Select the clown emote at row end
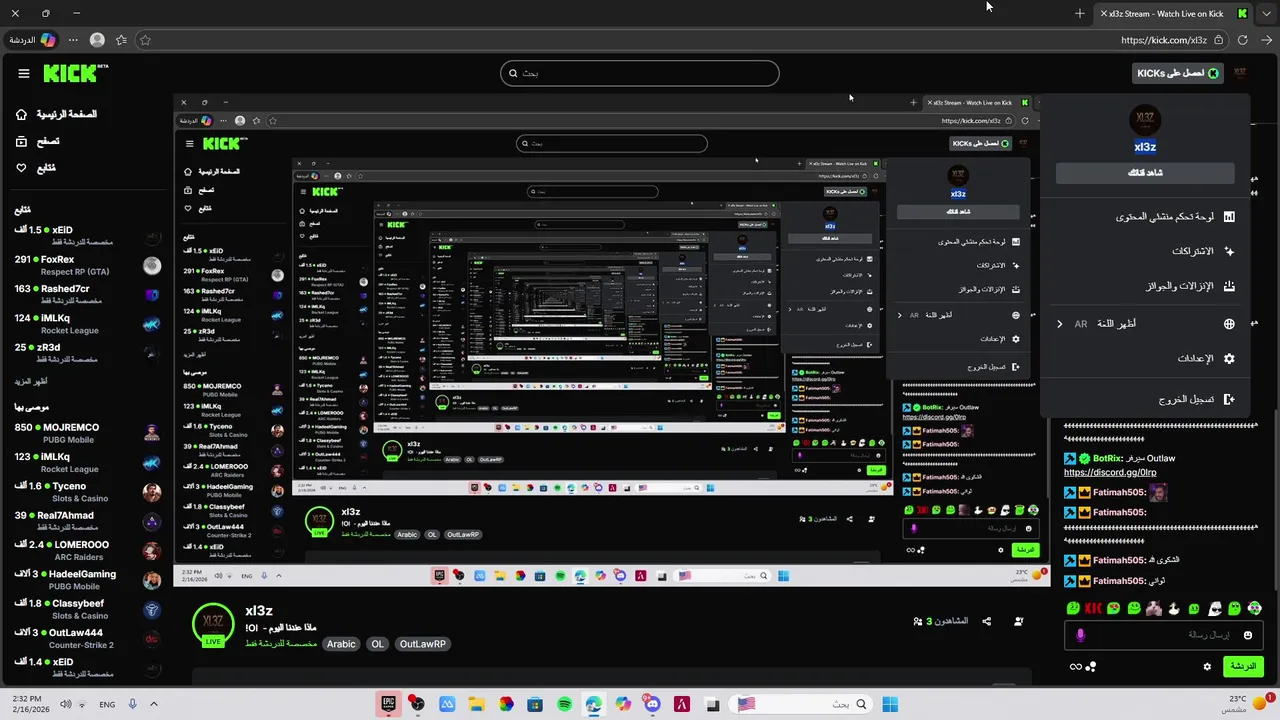The width and height of the screenshot is (1280, 720). tap(1254, 608)
